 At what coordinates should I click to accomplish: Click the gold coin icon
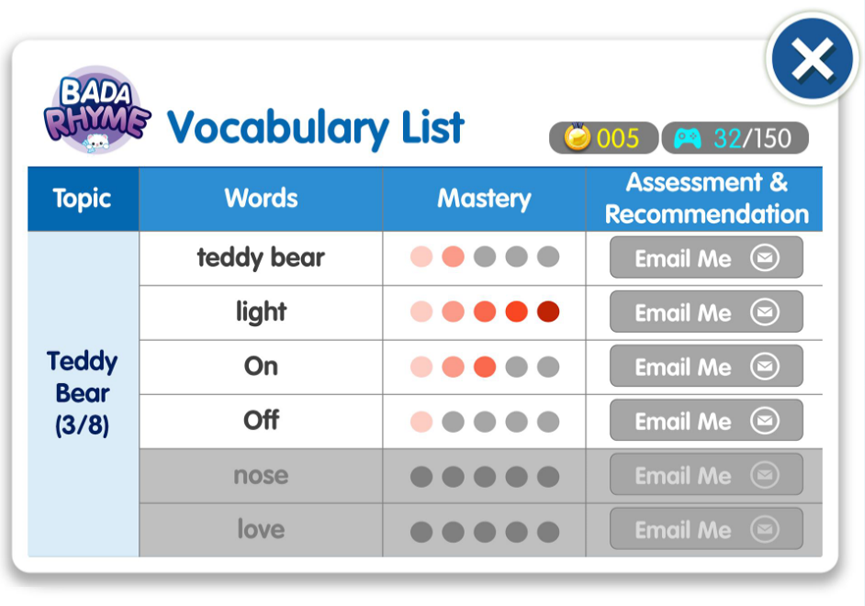coord(577,137)
